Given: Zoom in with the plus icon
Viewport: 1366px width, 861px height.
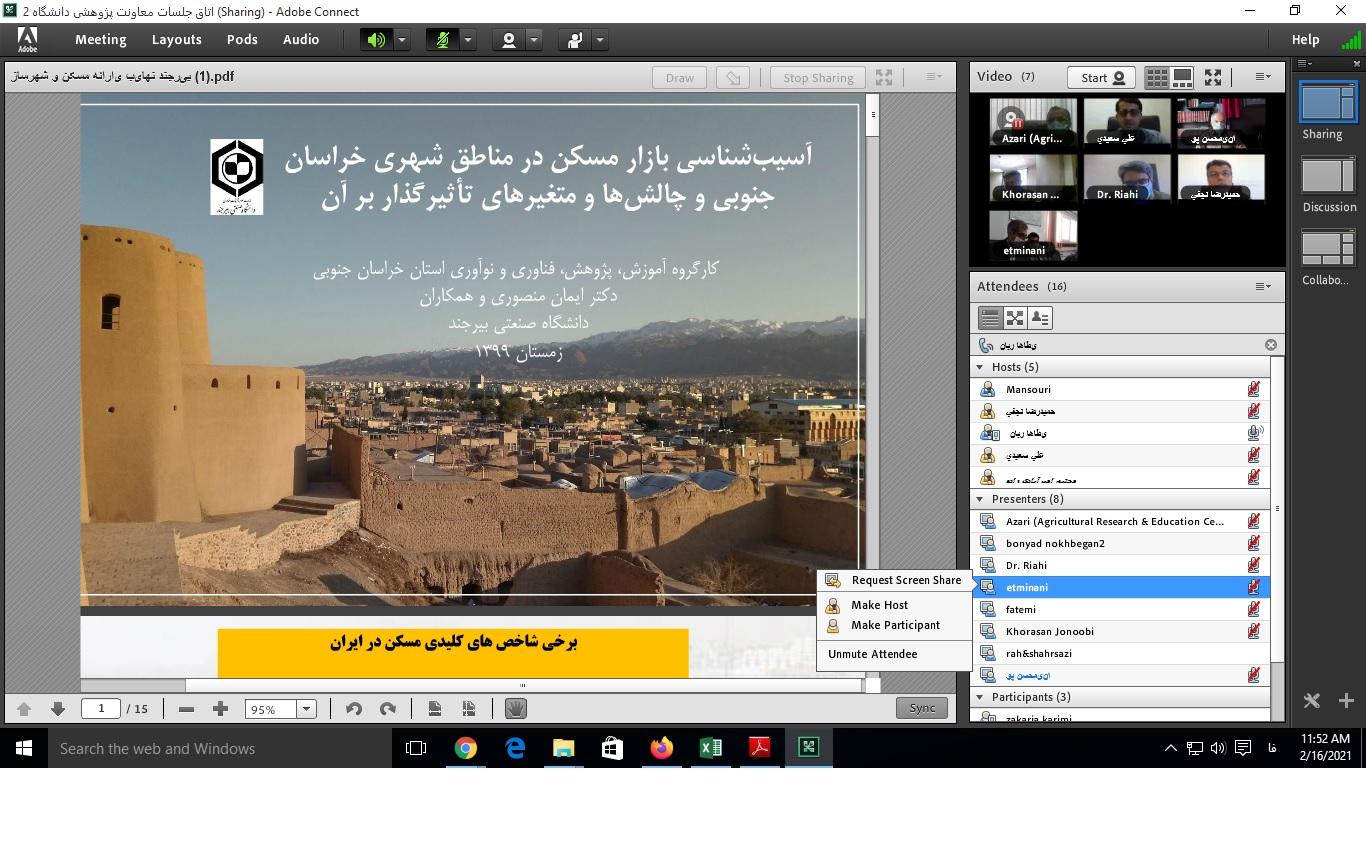Looking at the screenshot, I should pos(221,709).
